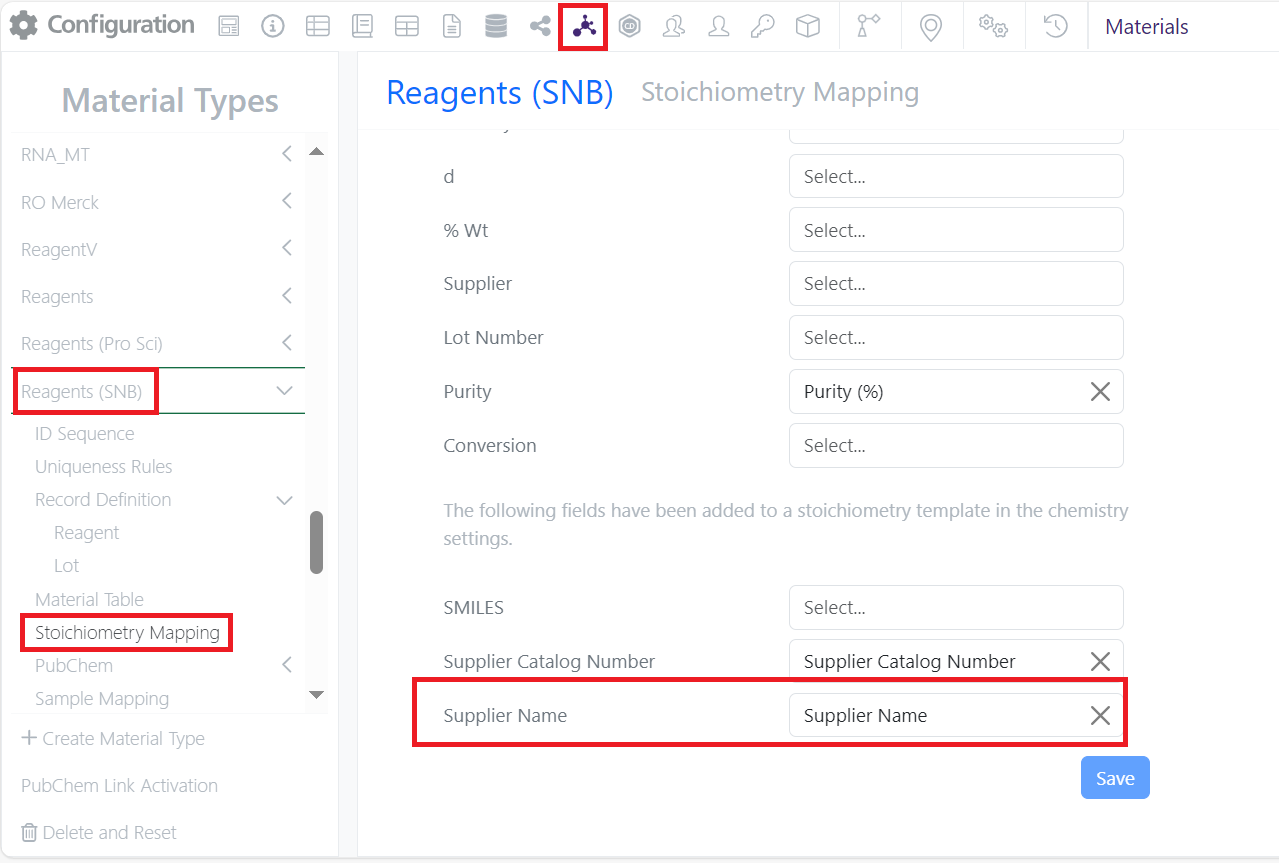
Task: Collapse the Reagents (SNB) material type
Action: pyautogui.click(x=284, y=391)
